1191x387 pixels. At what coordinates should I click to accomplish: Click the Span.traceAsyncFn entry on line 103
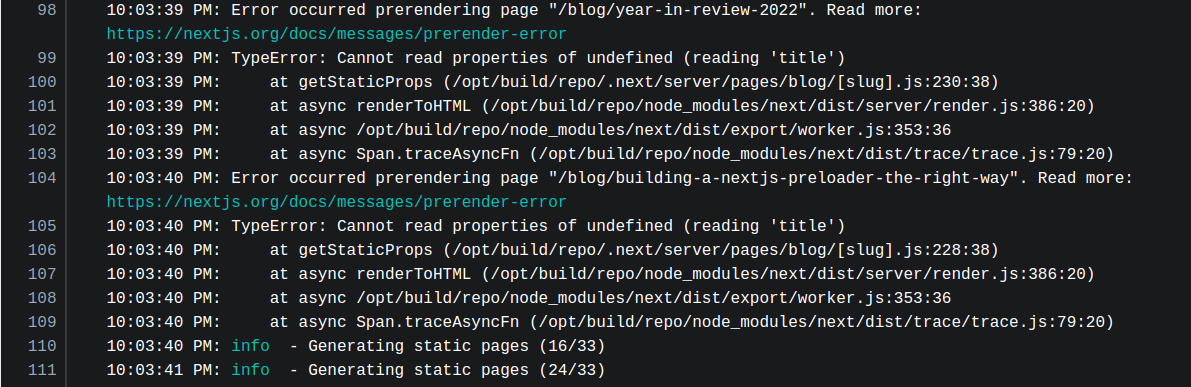point(691,155)
